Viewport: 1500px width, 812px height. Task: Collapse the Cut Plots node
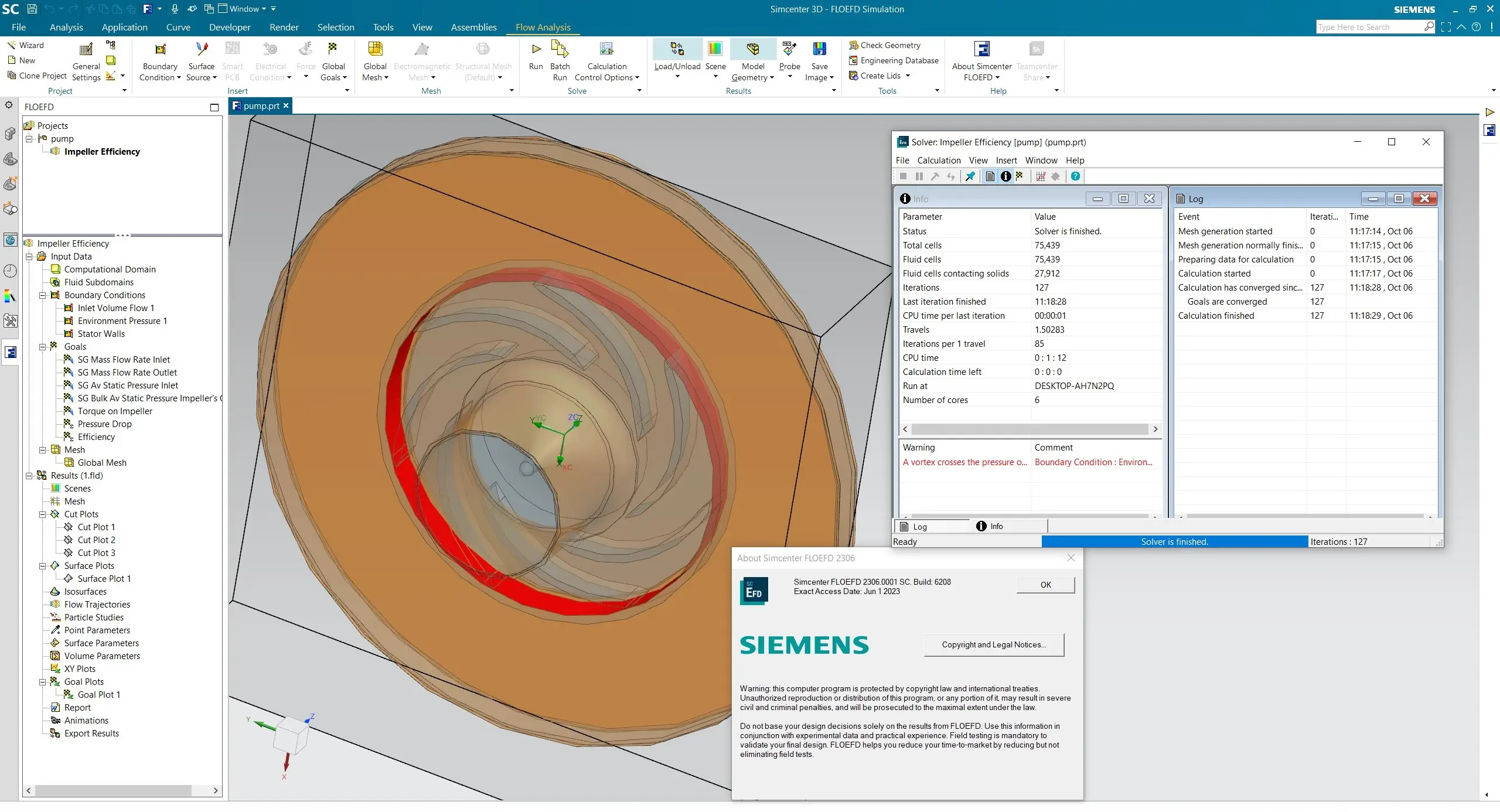[x=42, y=514]
